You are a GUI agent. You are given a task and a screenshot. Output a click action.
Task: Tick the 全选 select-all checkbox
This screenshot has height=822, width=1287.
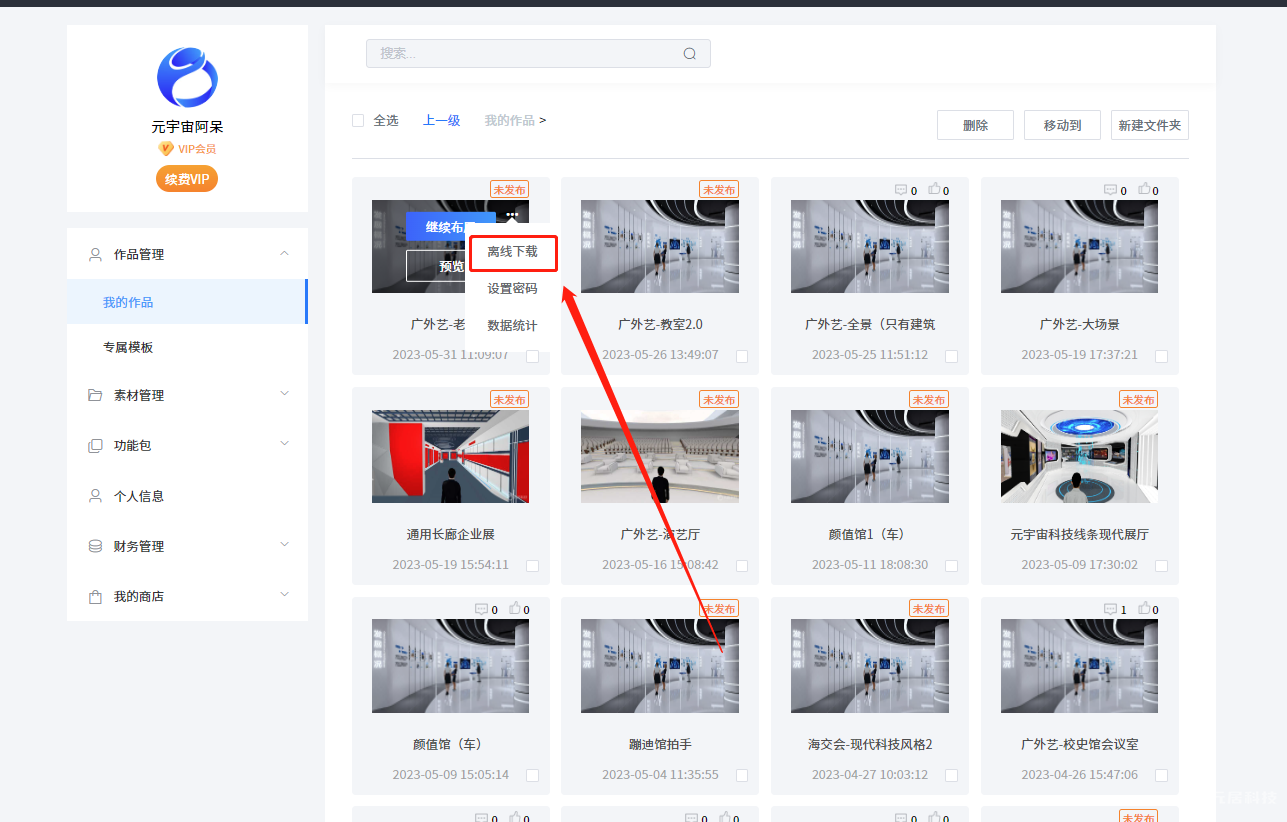tap(358, 121)
